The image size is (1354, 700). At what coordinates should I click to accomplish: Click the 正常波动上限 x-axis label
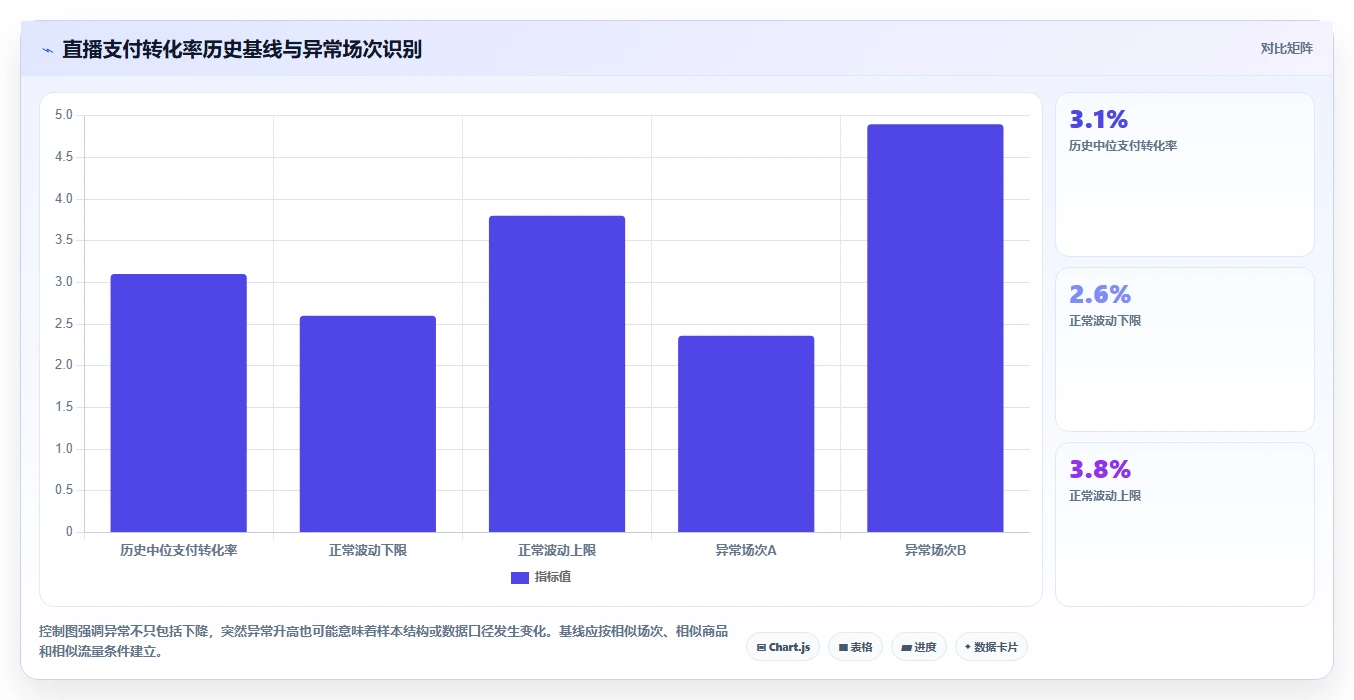[557, 550]
